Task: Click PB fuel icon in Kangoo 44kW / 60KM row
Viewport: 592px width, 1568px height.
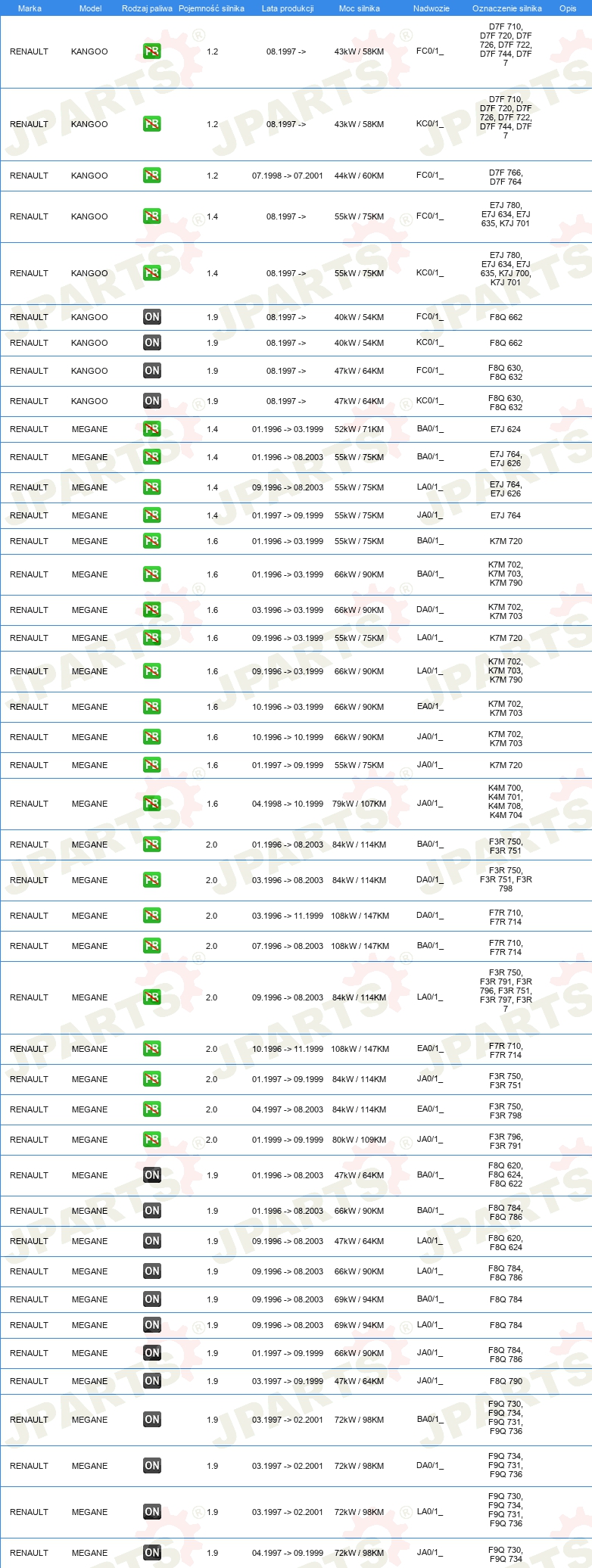Action: pos(151,176)
